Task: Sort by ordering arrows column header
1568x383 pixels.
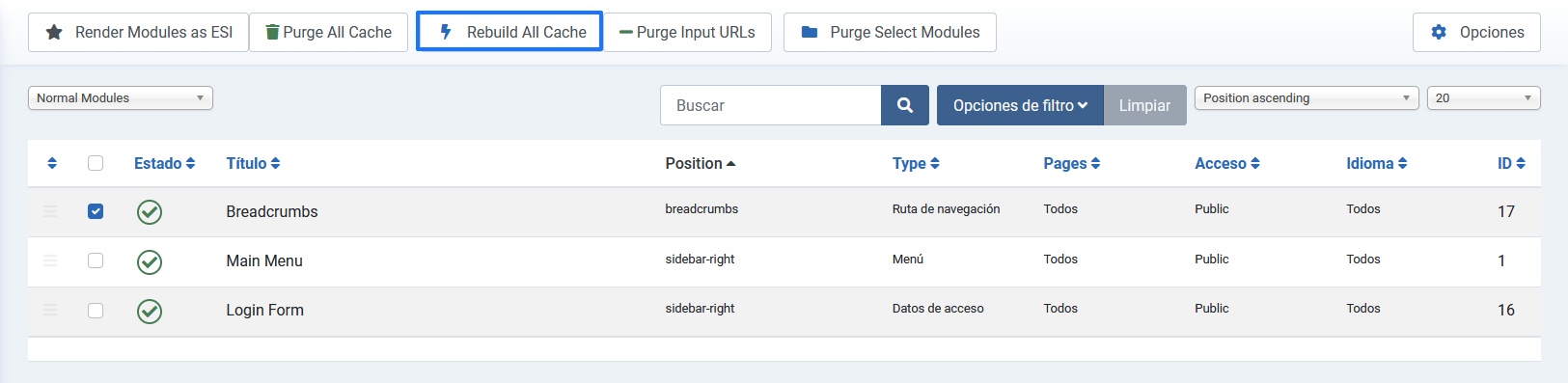Action: click(x=52, y=163)
